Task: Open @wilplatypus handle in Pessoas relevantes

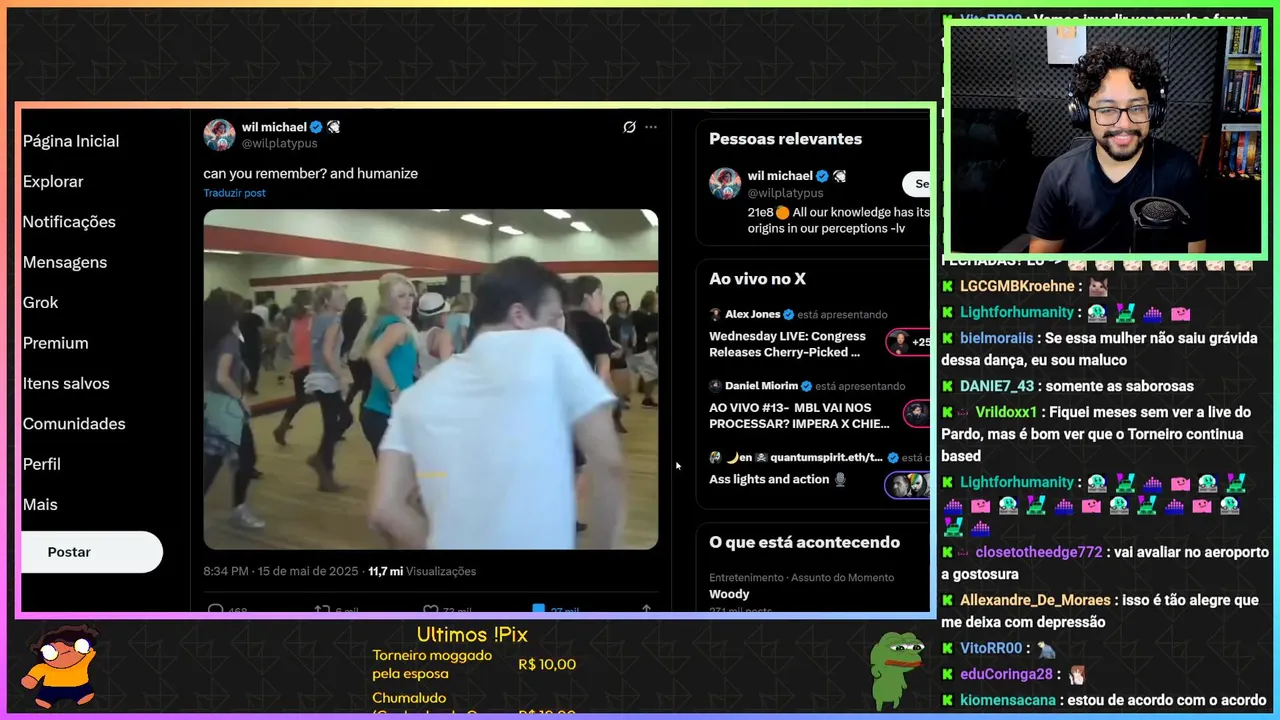Action: click(x=785, y=193)
